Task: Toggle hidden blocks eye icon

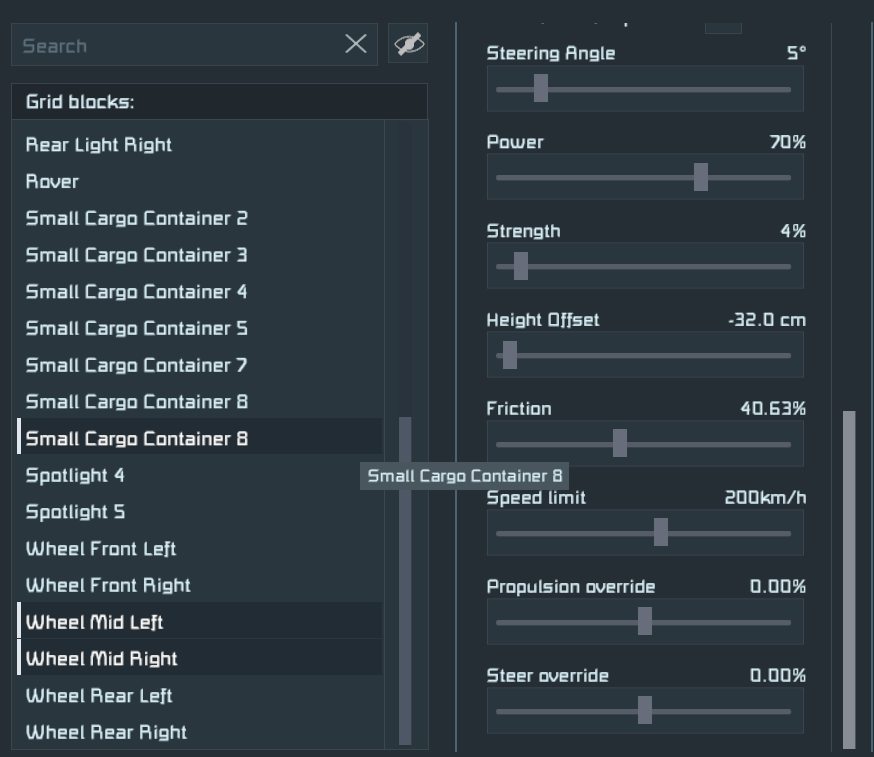Action: (408, 44)
